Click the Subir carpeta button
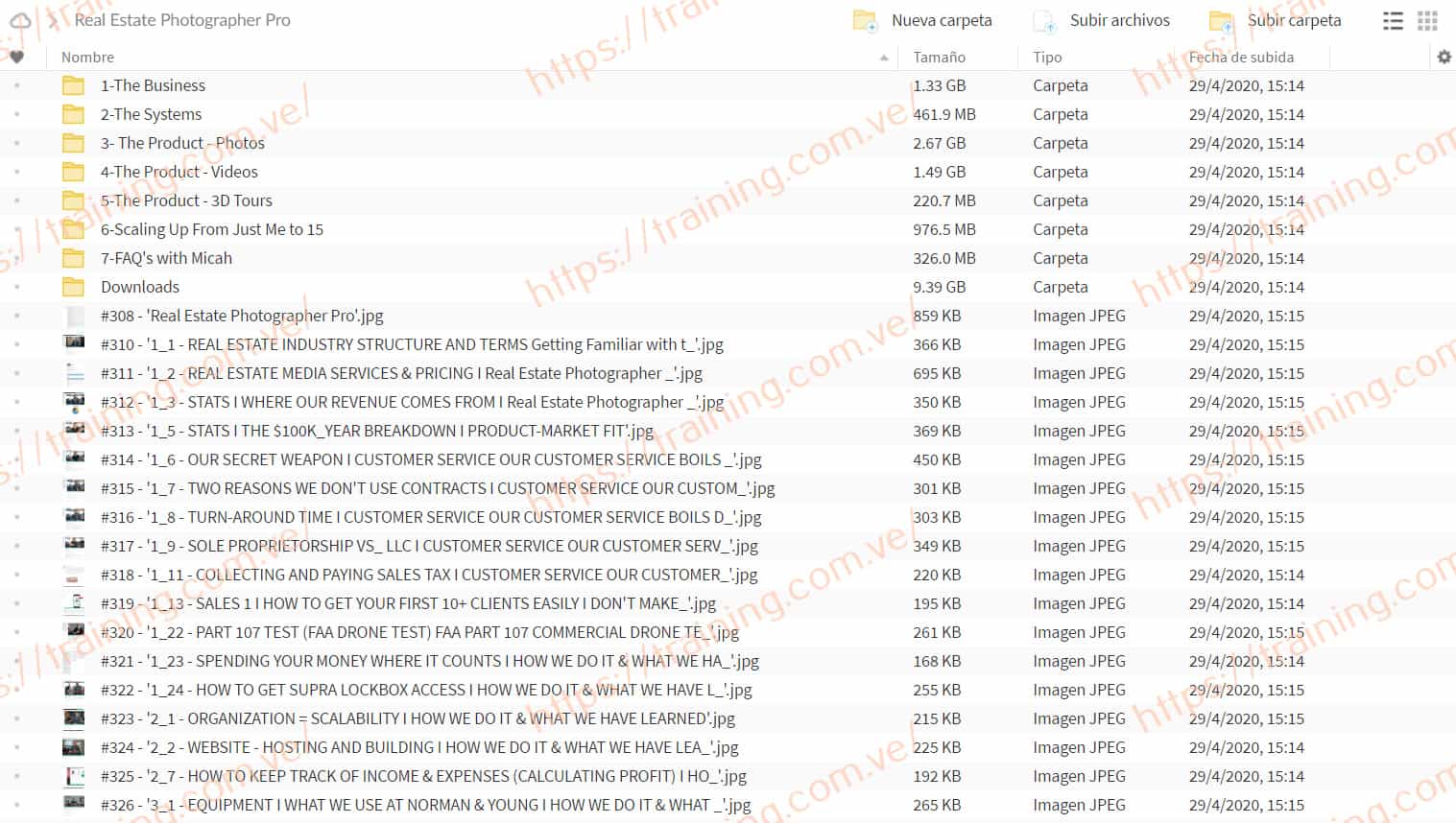The image size is (1456, 823). [1276, 20]
